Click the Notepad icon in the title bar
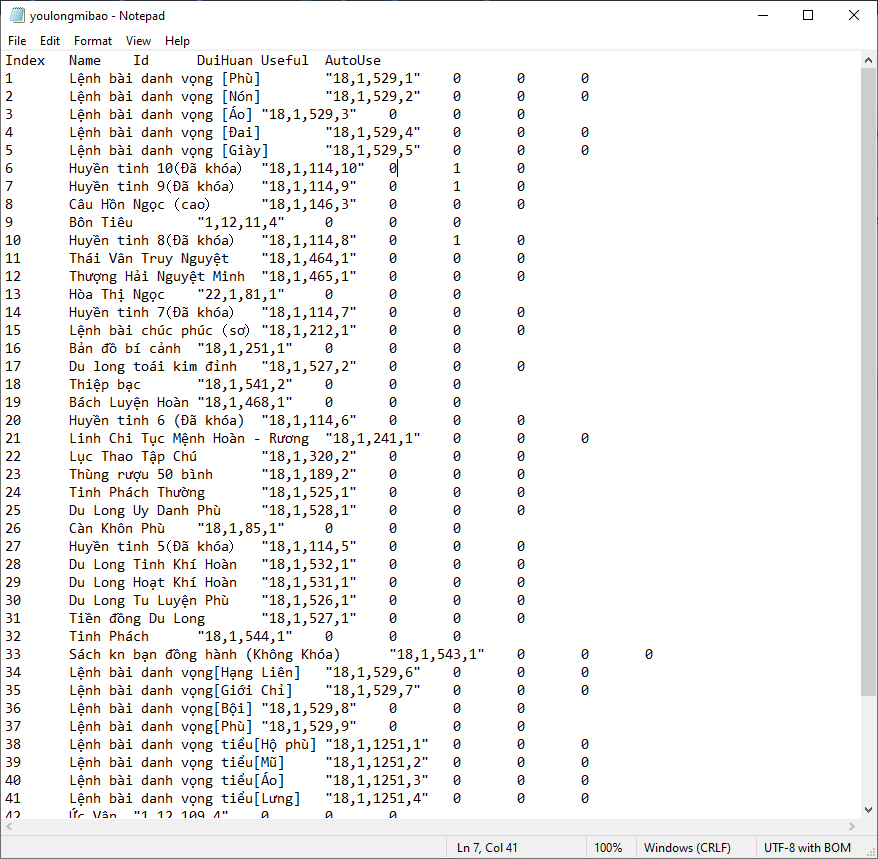Screen dimensions: 878x859 pos(17,16)
